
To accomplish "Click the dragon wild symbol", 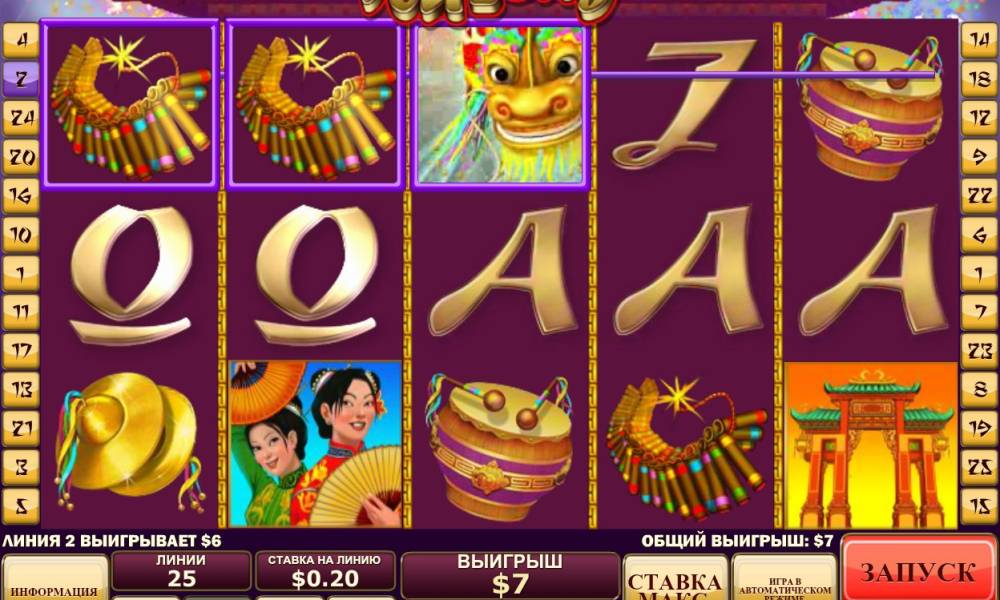I will pyautogui.click(x=500, y=105).
